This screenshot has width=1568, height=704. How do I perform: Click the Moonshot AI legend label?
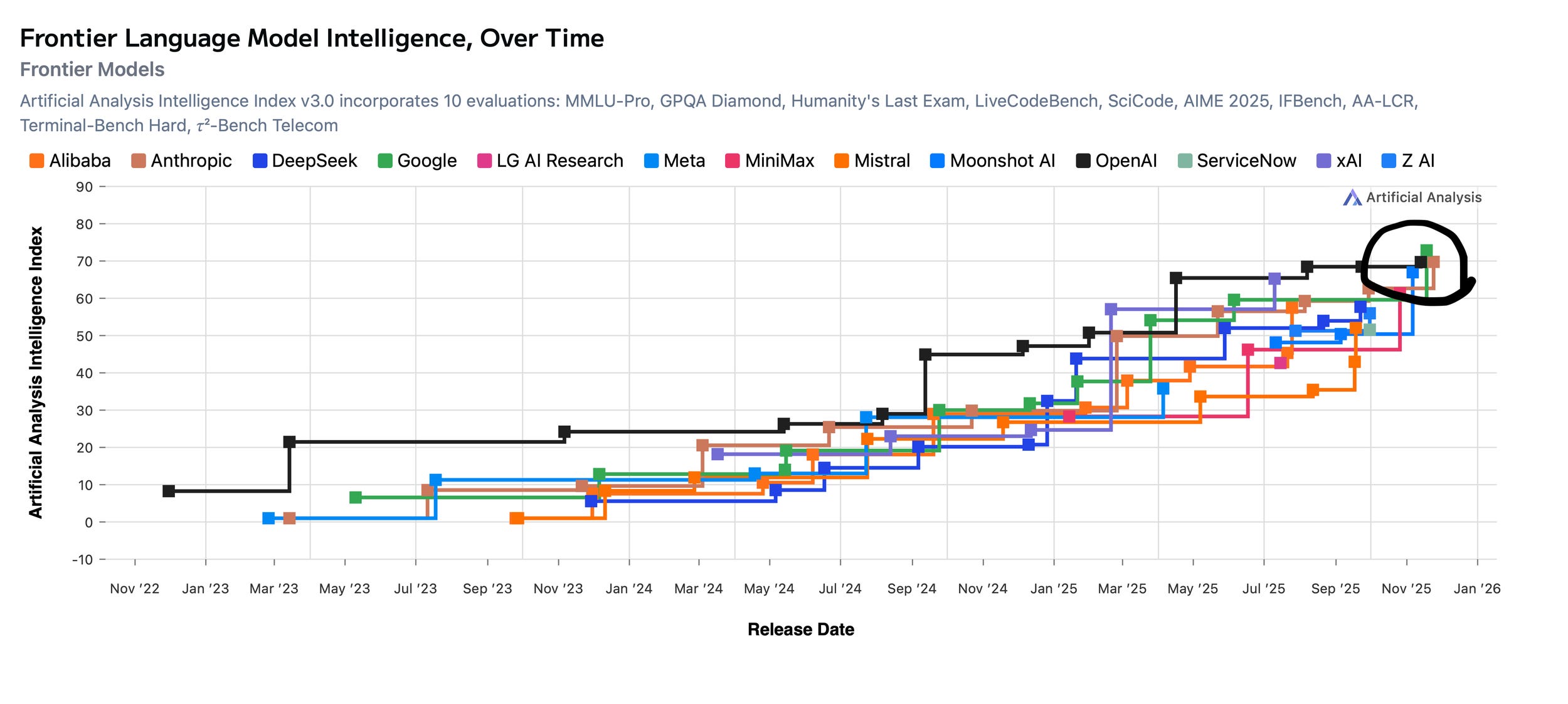pyautogui.click(x=1002, y=161)
